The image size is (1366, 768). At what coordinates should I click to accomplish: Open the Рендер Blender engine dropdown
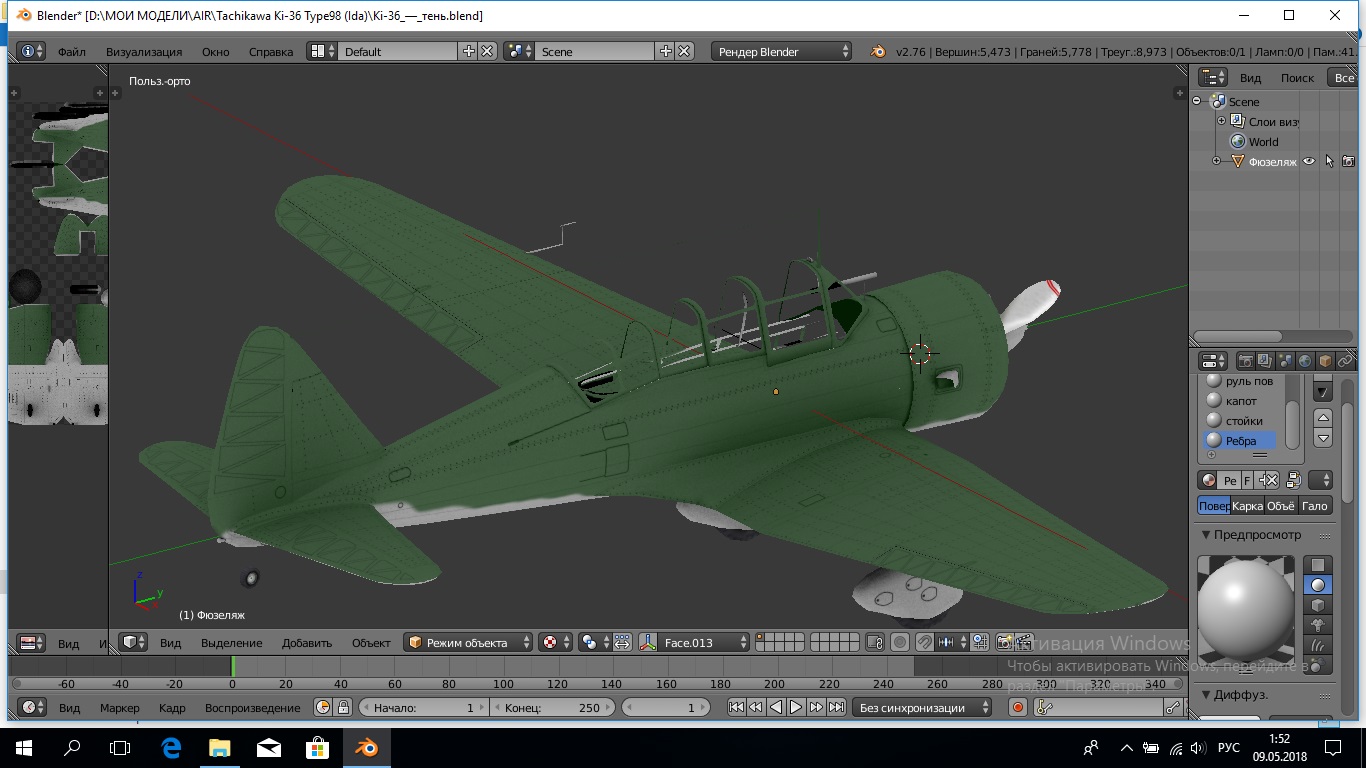[782, 51]
